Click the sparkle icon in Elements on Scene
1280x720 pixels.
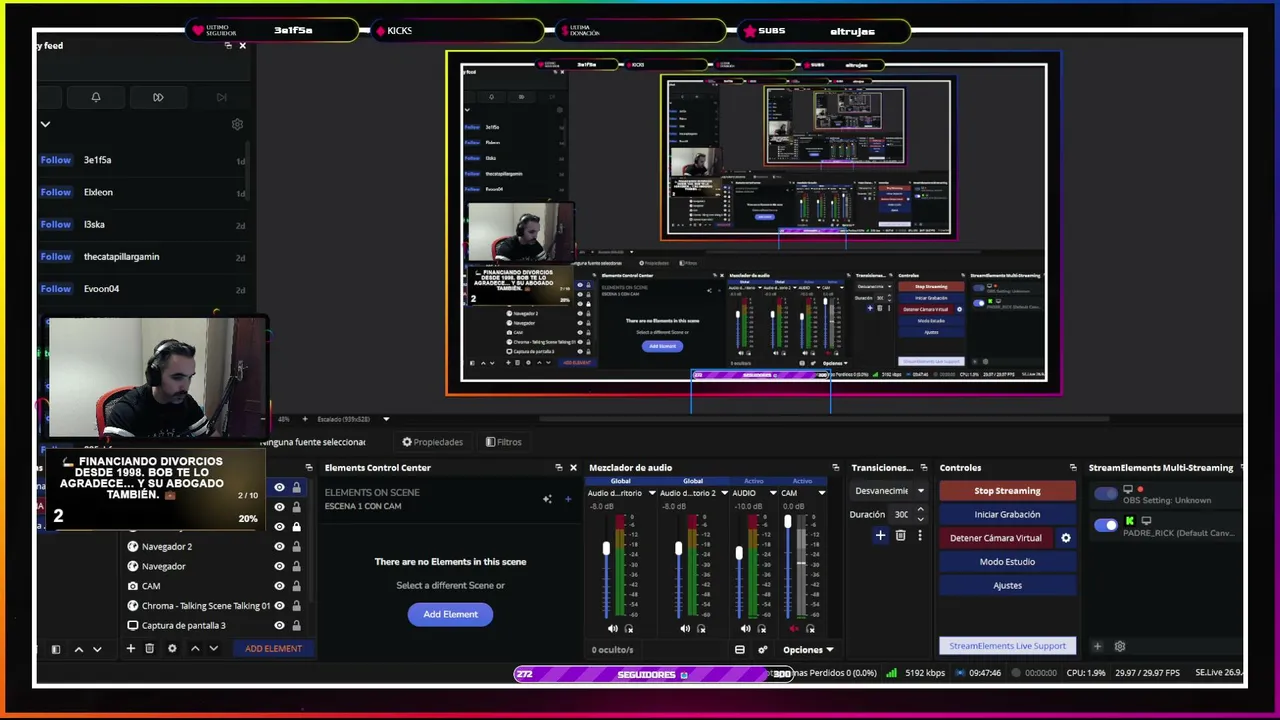pyautogui.click(x=547, y=498)
